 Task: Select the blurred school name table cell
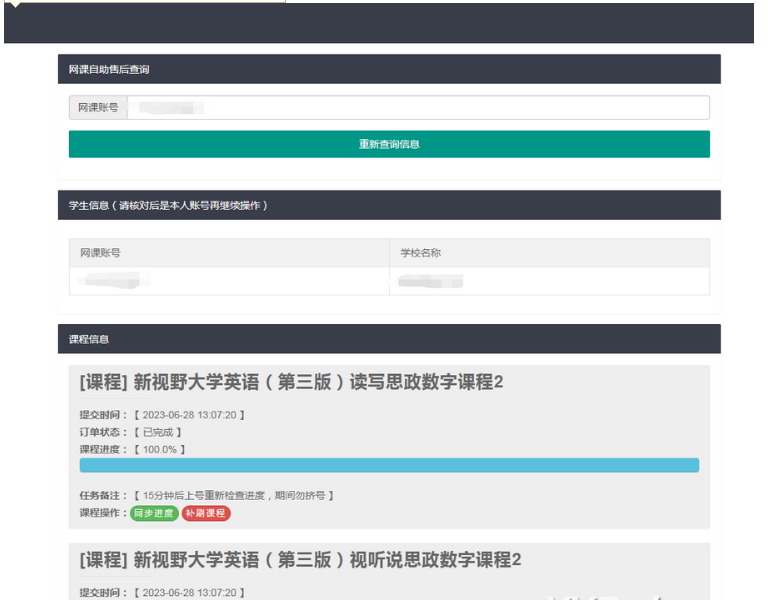coord(549,281)
